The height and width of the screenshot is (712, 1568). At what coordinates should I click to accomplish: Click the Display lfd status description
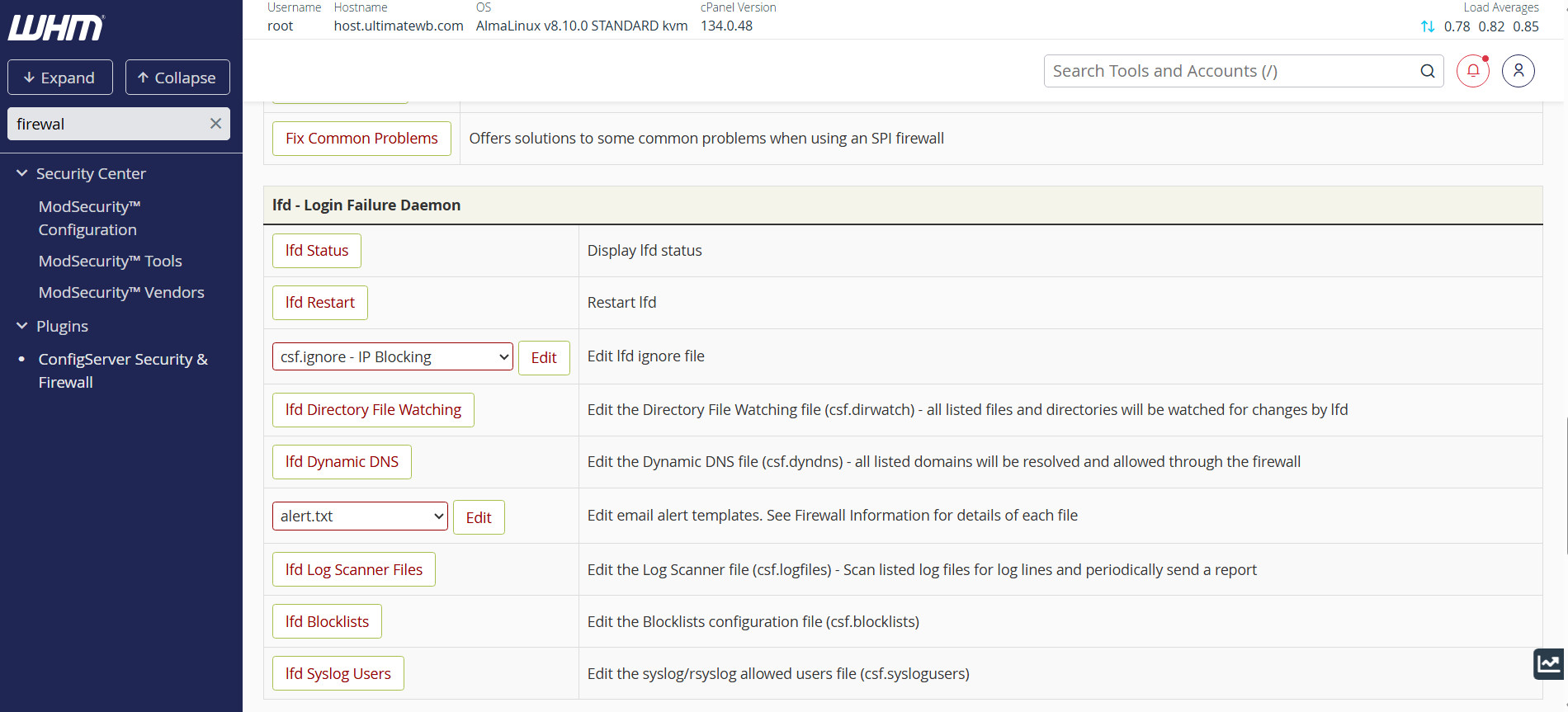(x=645, y=251)
